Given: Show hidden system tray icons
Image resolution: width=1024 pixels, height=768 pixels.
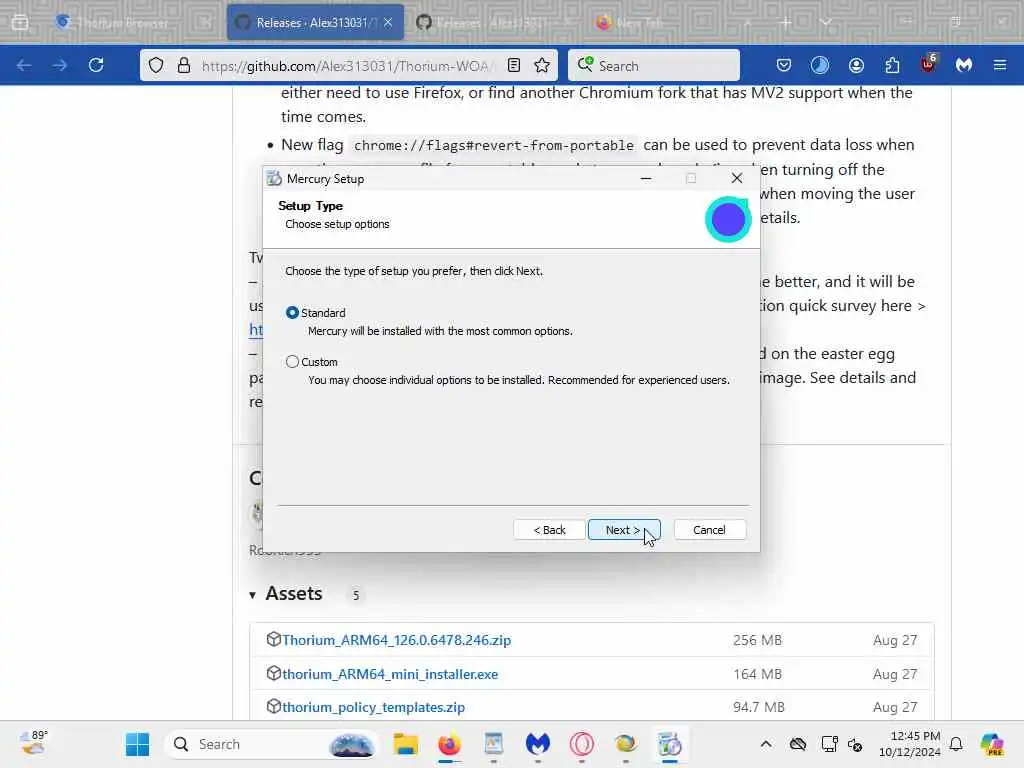Looking at the screenshot, I should pyautogui.click(x=766, y=744).
